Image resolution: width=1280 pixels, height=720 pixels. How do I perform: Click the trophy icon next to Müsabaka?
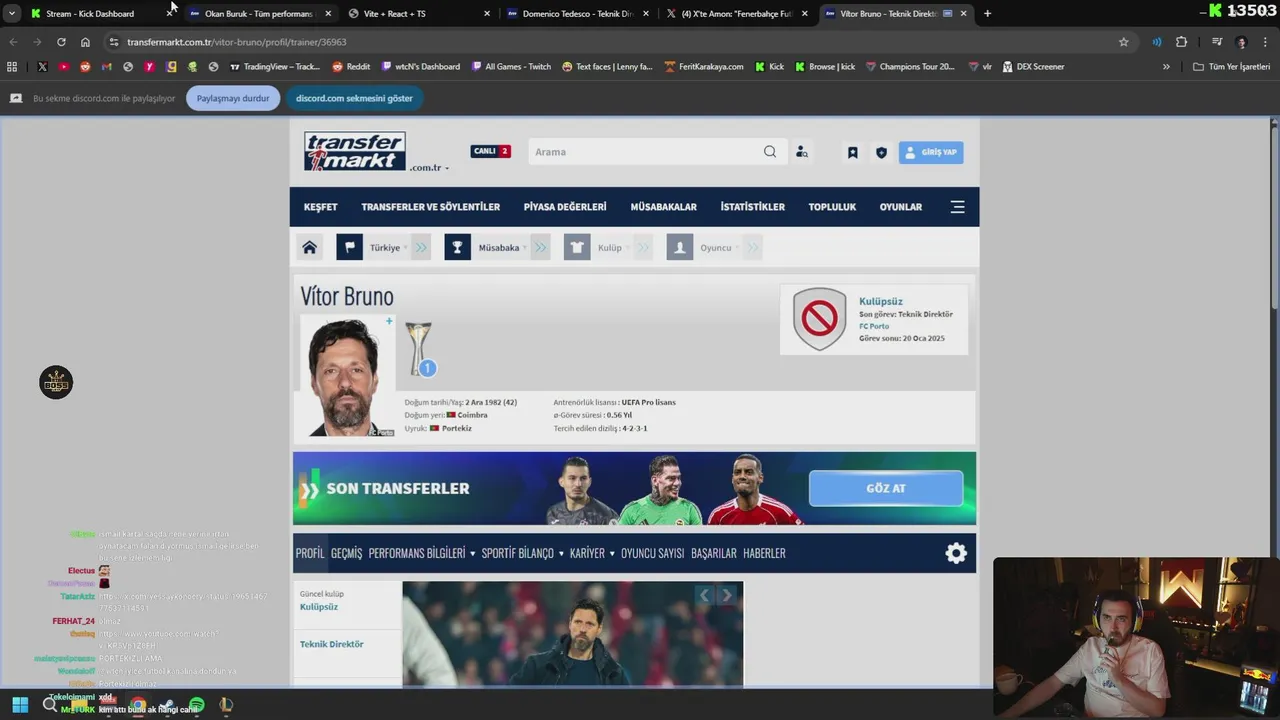(457, 247)
